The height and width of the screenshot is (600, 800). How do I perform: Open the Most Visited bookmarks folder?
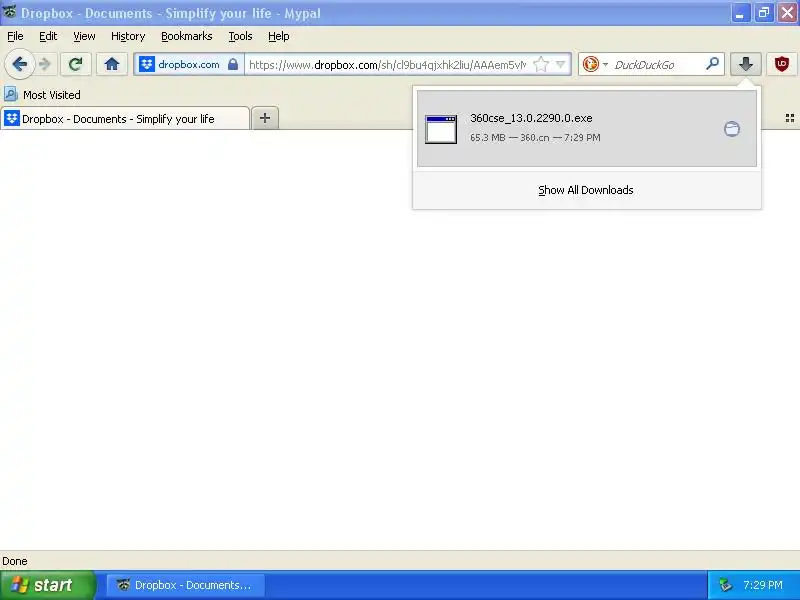(x=42, y=94)
